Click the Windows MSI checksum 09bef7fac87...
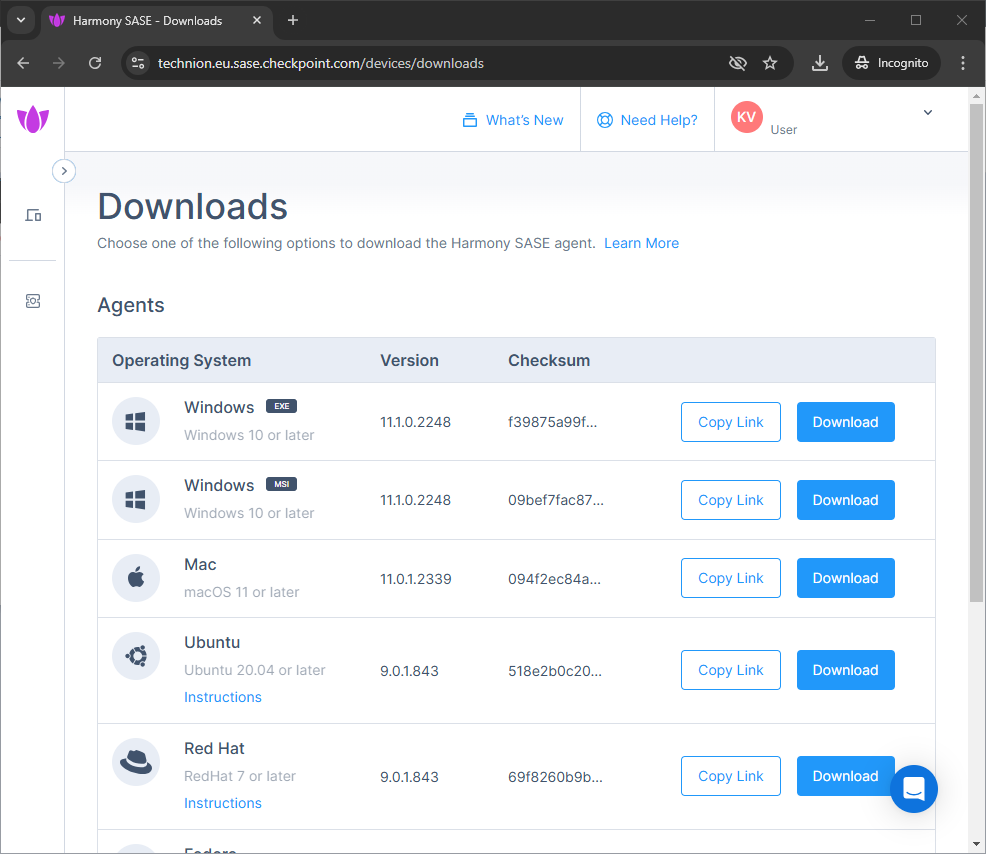The width and height of the screenshot is (986, 854). (556, 500)
